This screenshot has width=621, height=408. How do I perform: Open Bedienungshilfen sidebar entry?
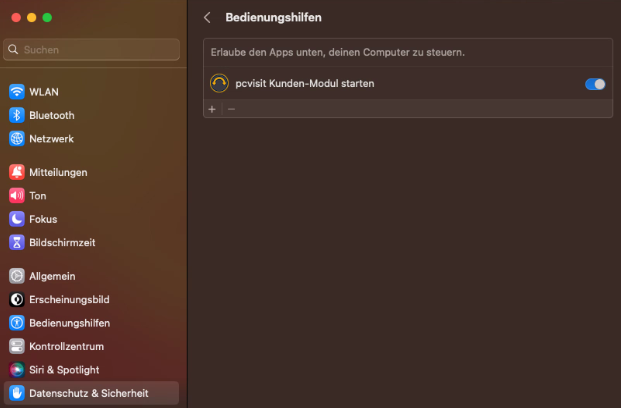(69, 323)
